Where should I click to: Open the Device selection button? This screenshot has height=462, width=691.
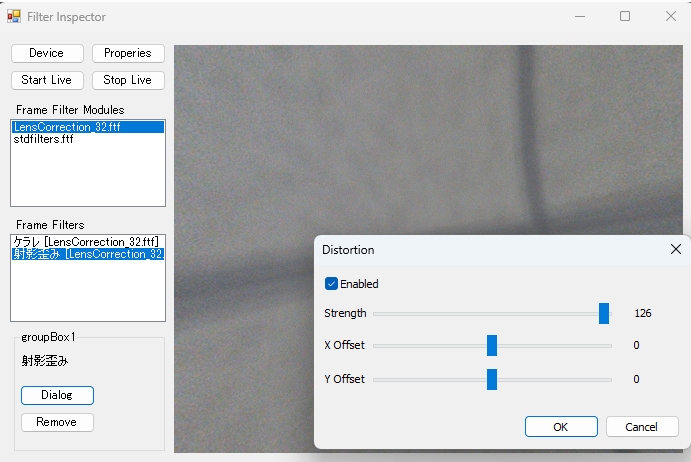pyautogui.click(x=47, y=53)
